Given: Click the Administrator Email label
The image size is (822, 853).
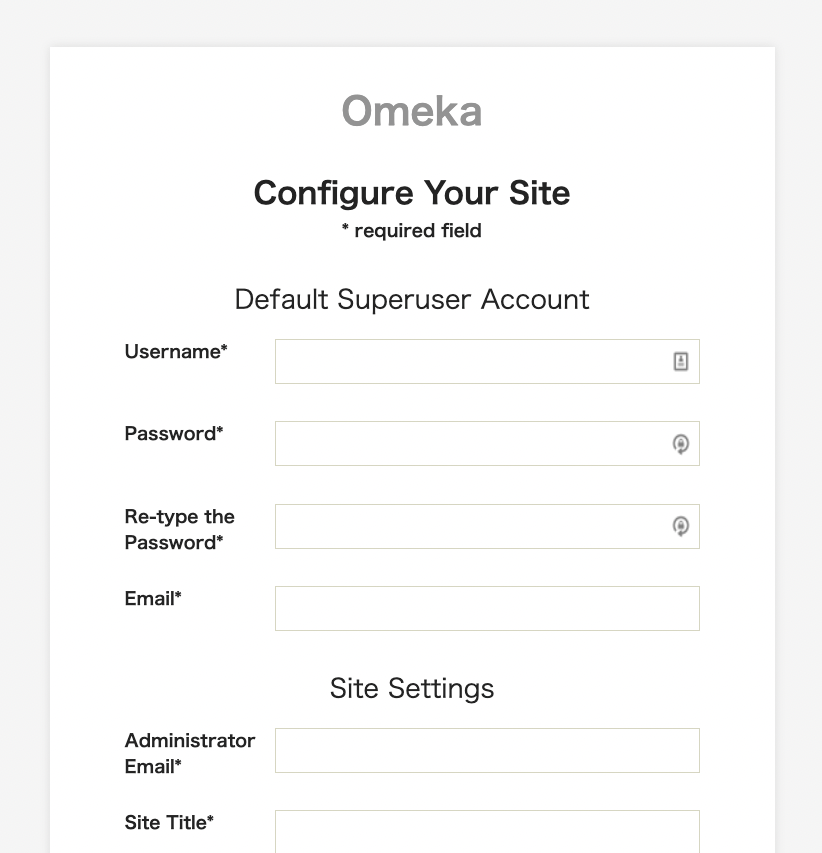Looking at the screenshot, I should [x=189, y=753].
